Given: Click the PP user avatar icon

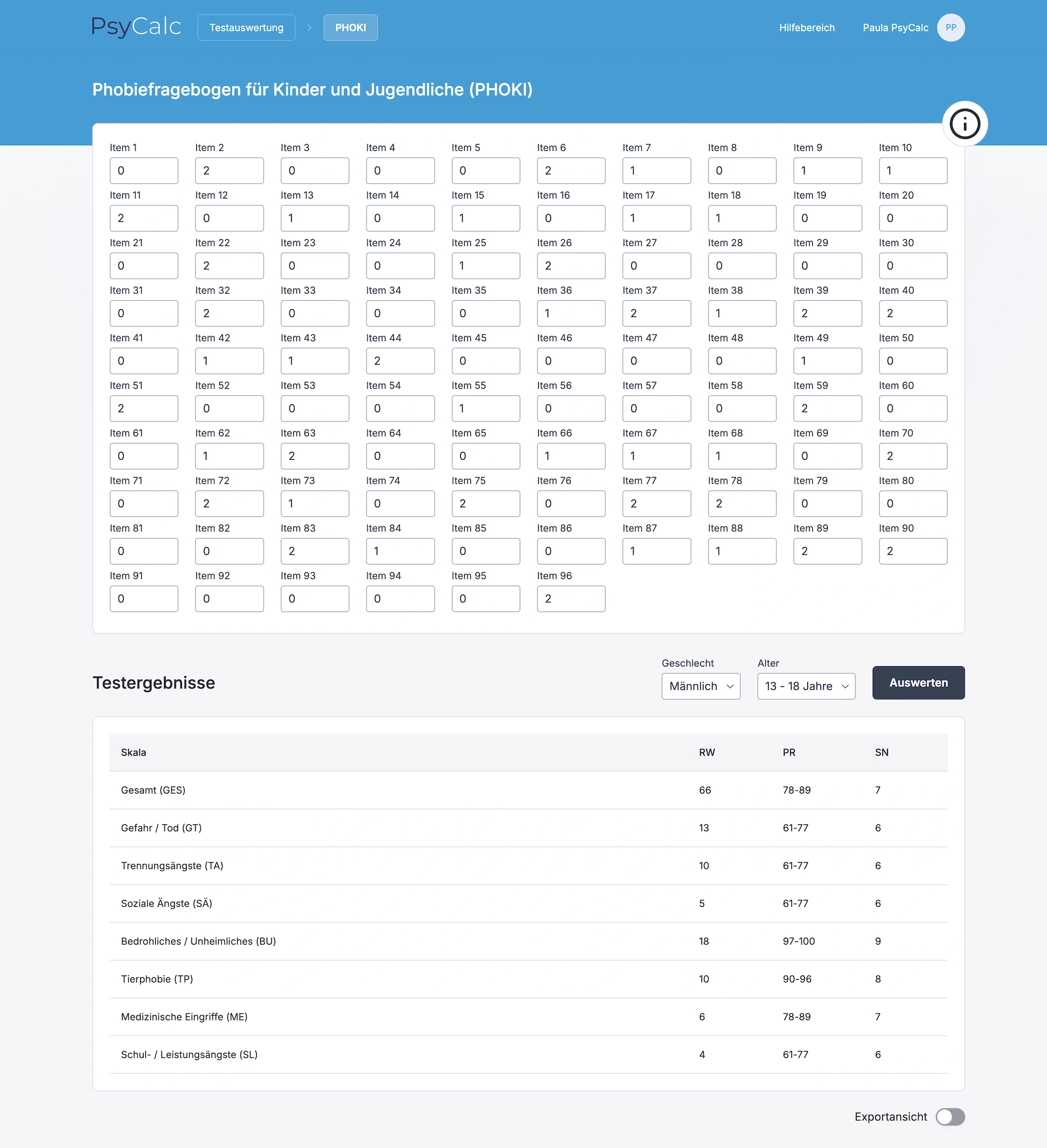Looking at the screenshot, I should coord(951,27).
